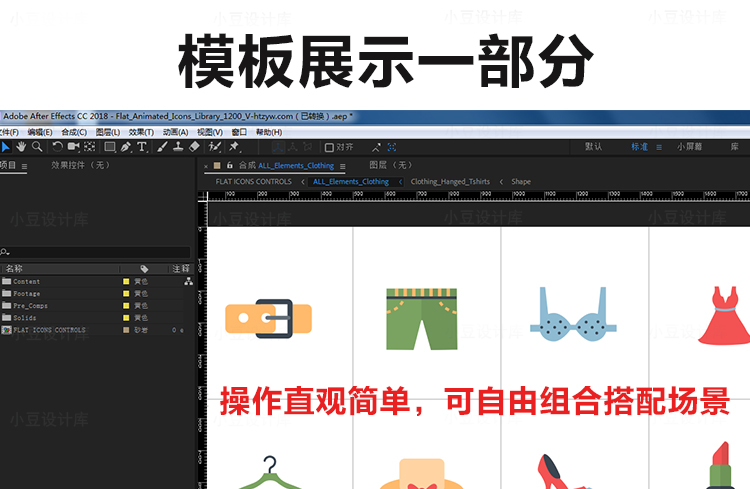Image resolution: width=750 pixels, height=489 pixels.
Task: Open the 效果(T) menu
Action: pyautogui.click(x=141, y=132)
